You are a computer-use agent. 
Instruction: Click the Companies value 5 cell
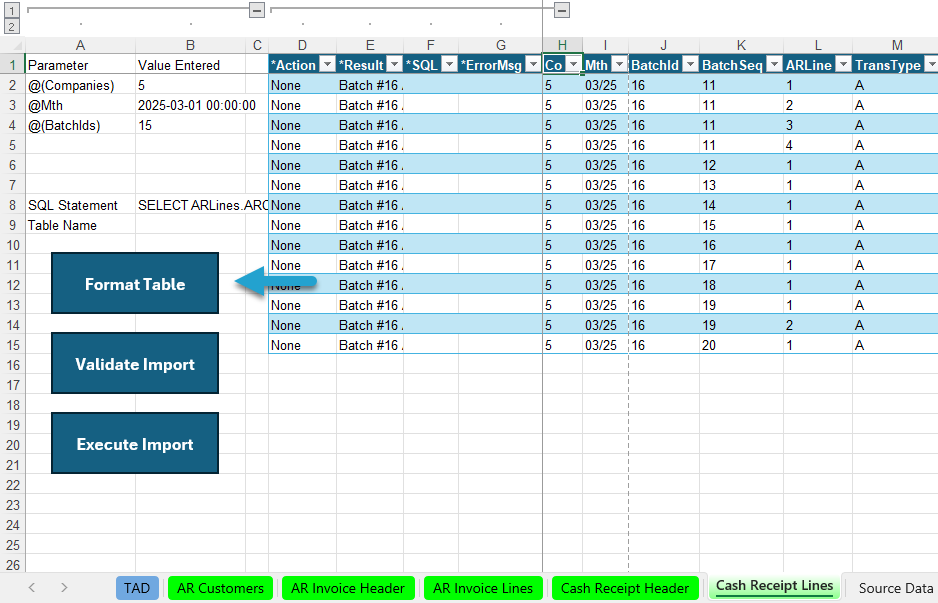click(x=190, y=85)
